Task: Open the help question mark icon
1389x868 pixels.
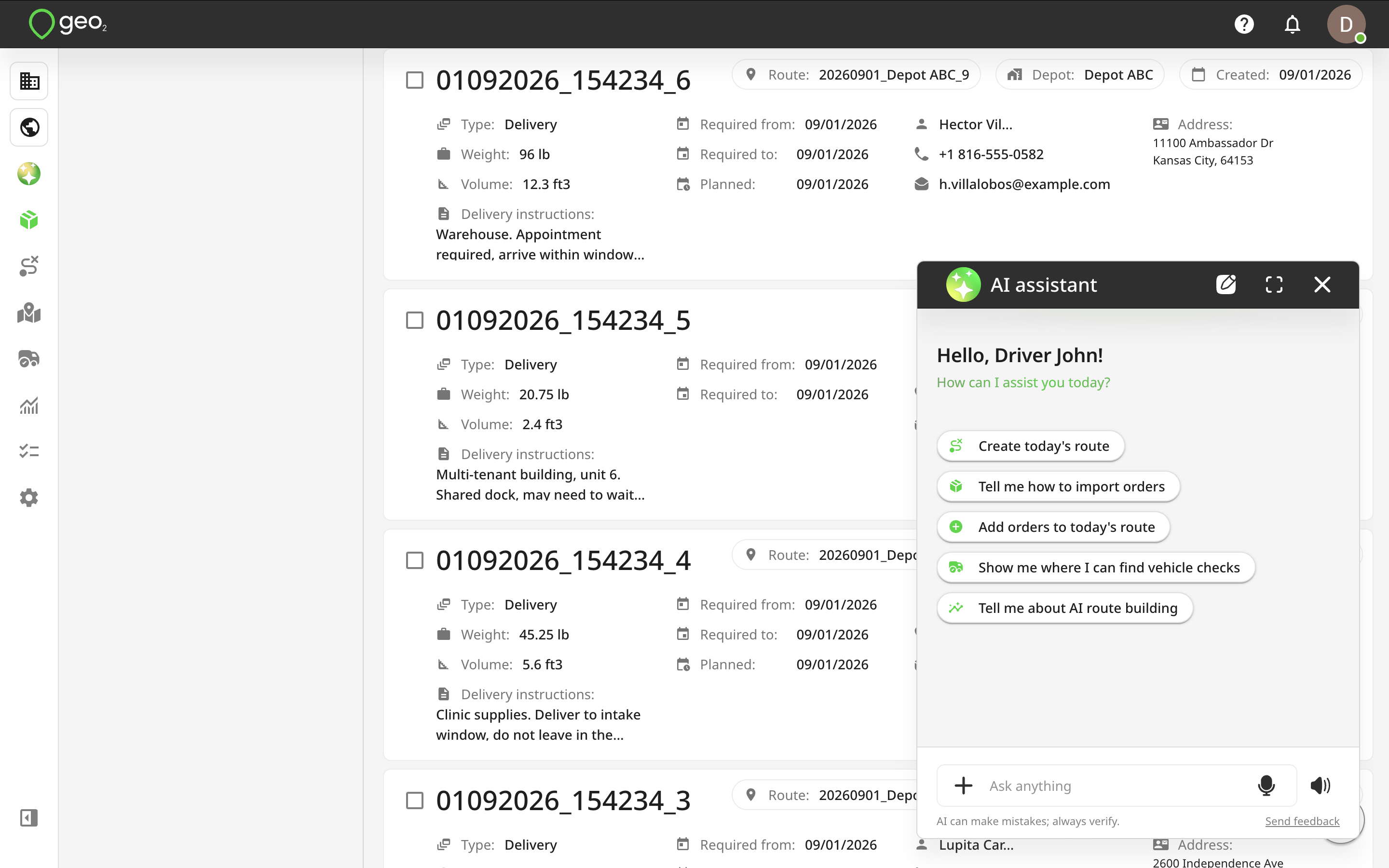Action: [x=1244, y=24]
